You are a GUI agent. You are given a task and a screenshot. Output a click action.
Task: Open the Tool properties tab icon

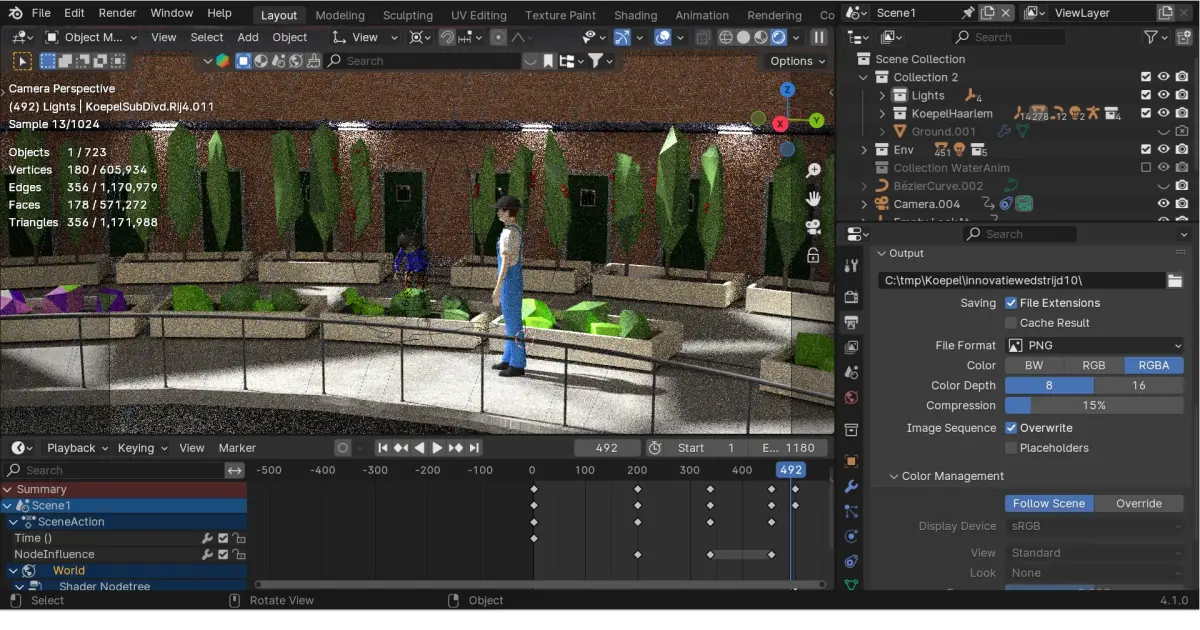[x=851, y=265]
